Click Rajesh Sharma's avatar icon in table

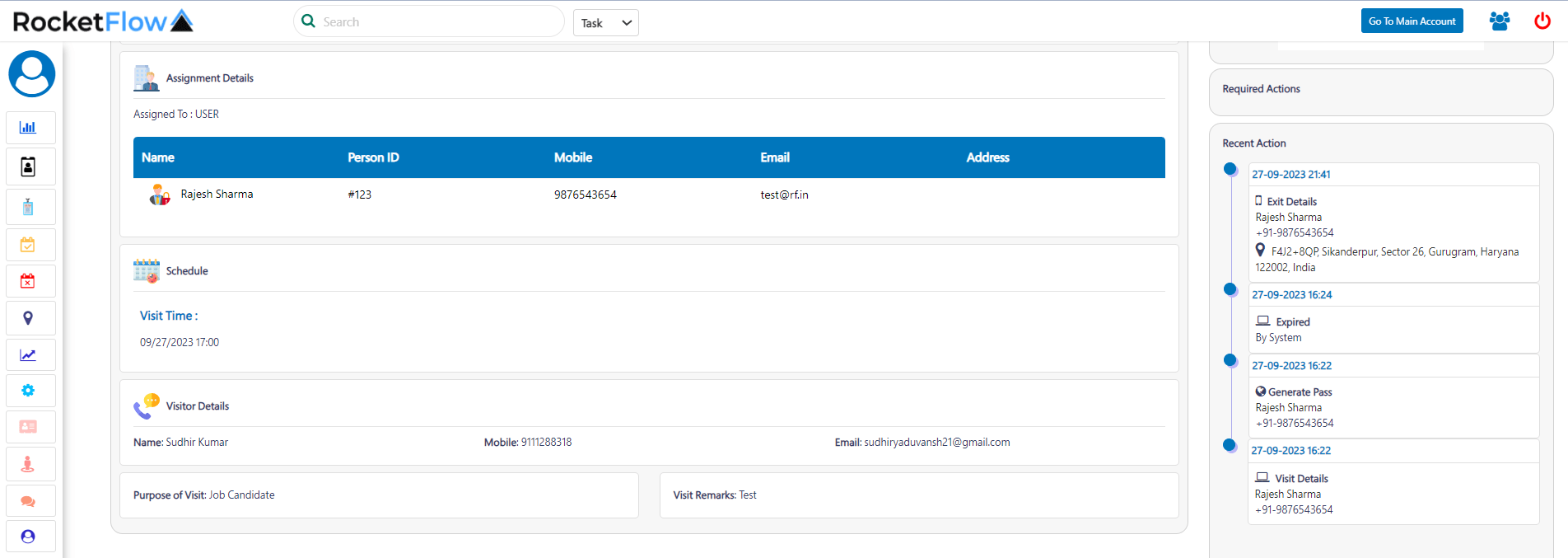pos(159,195)
